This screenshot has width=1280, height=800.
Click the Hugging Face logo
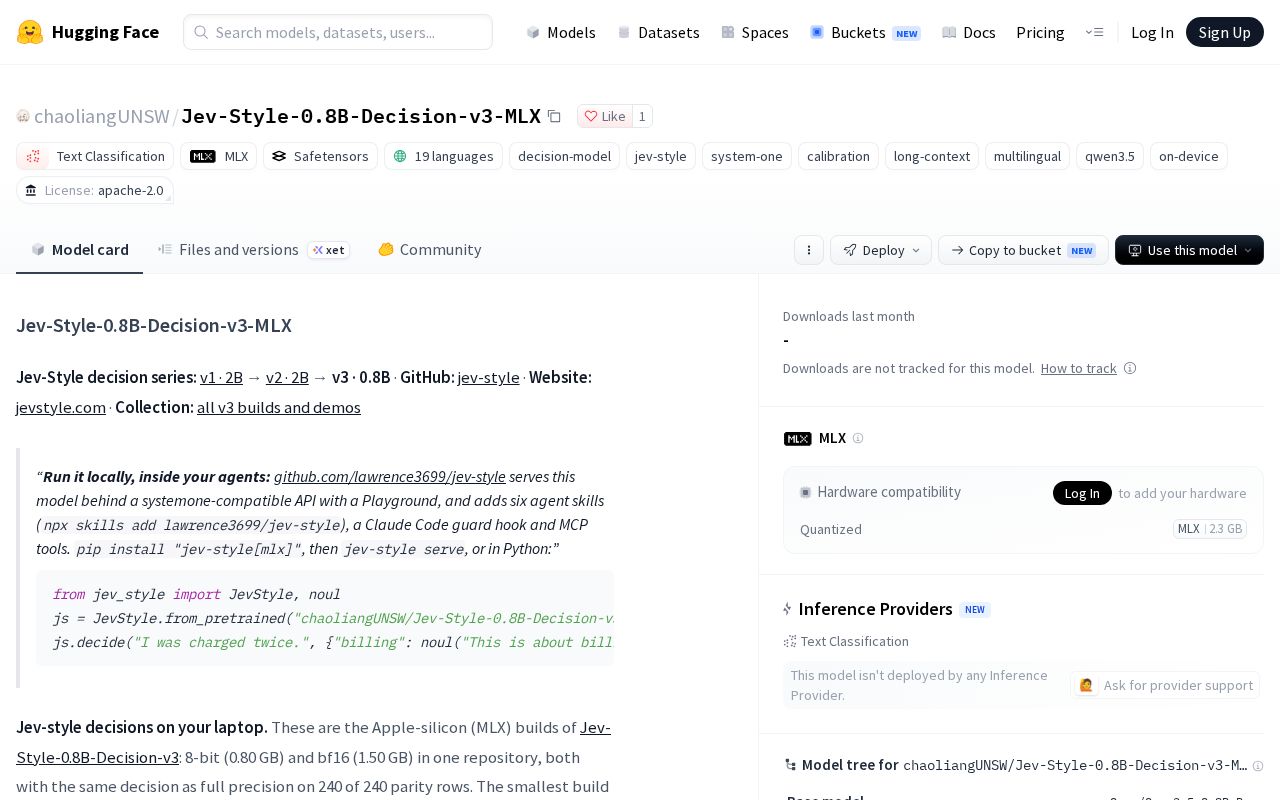click(88, 32)
